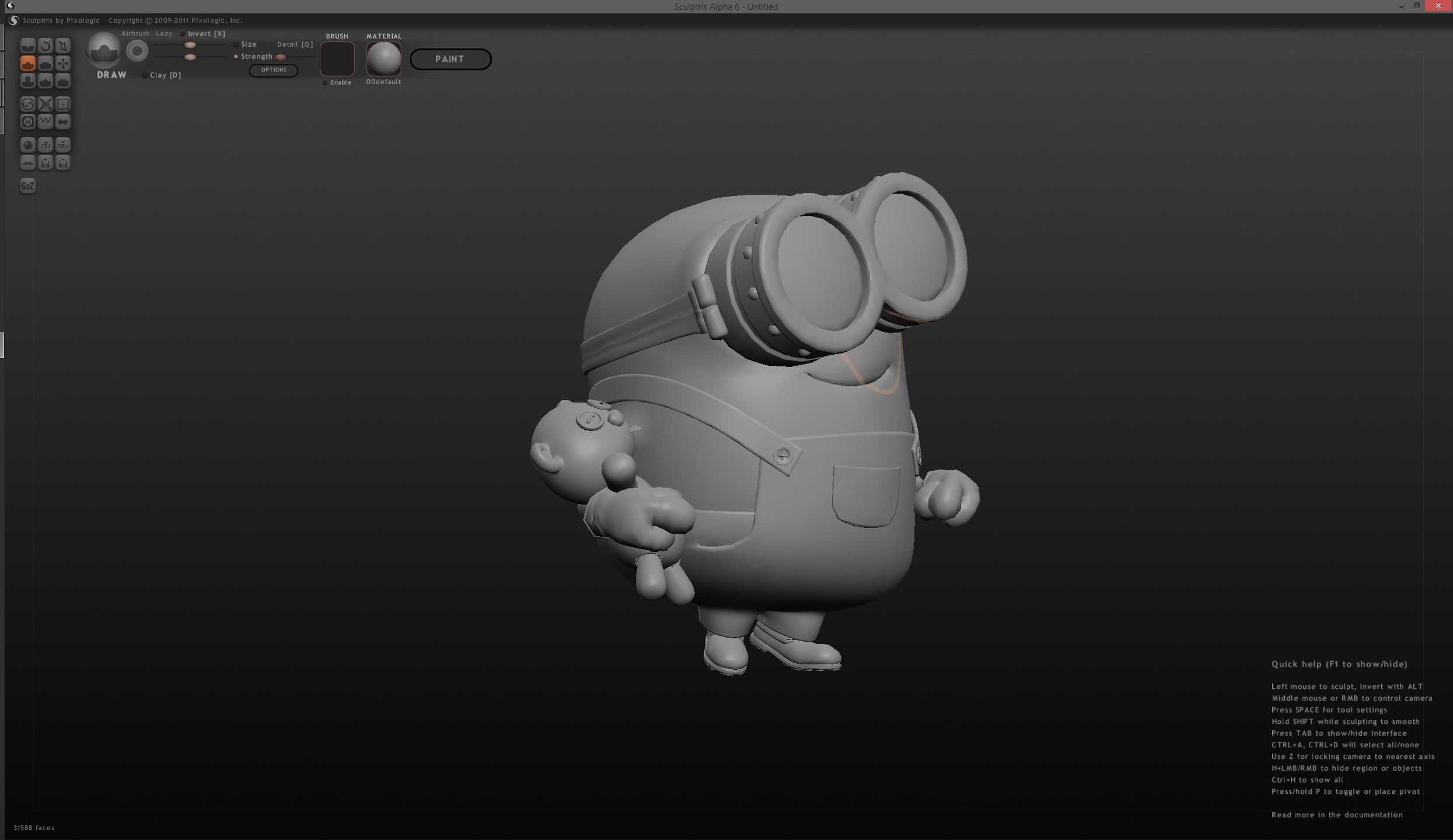This screenshot has height=840, width=1453.
Task: Select the Crease tool
Action: [27, 45]
